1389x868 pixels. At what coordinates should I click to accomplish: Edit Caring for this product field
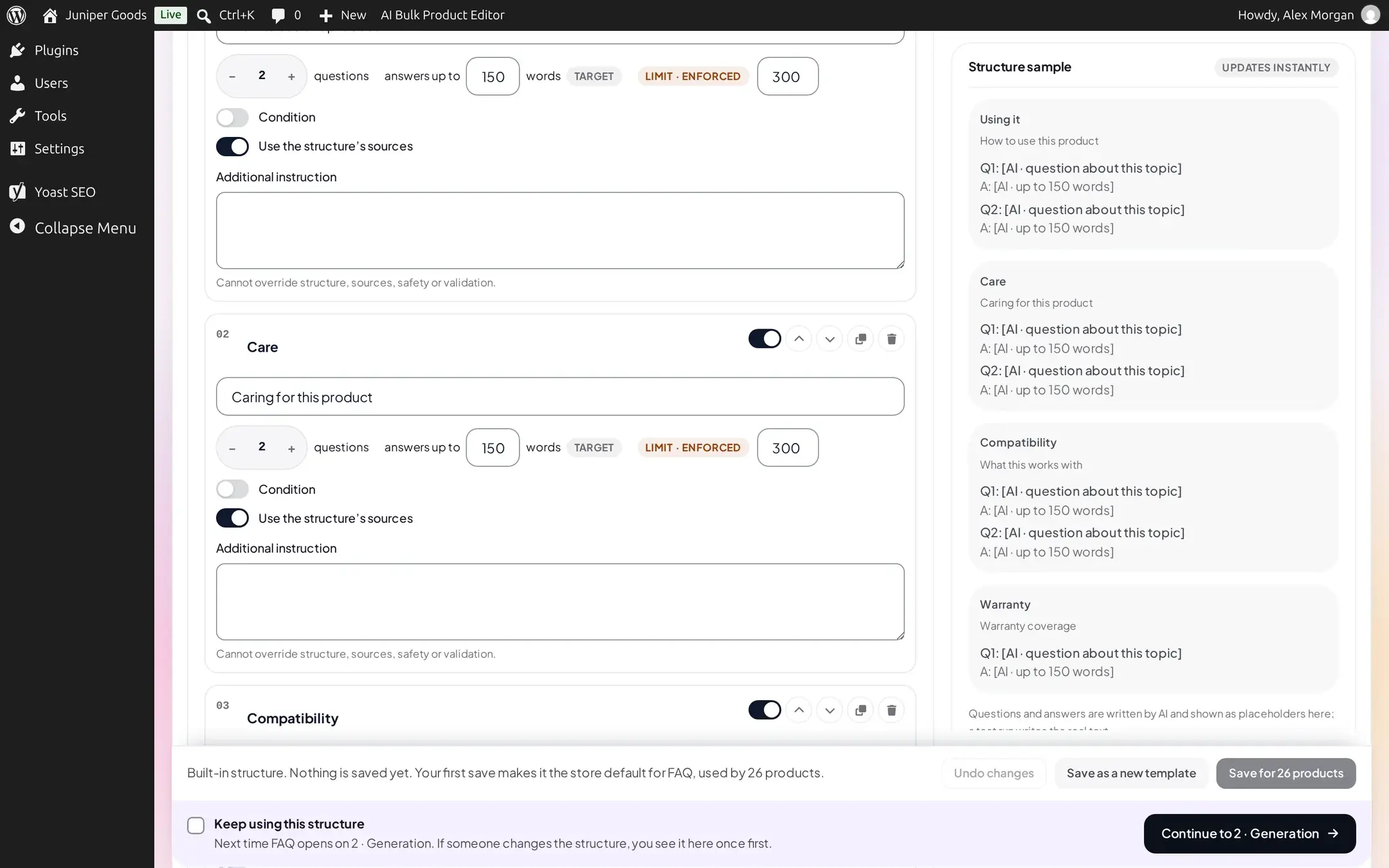click(x=560, y=397)
